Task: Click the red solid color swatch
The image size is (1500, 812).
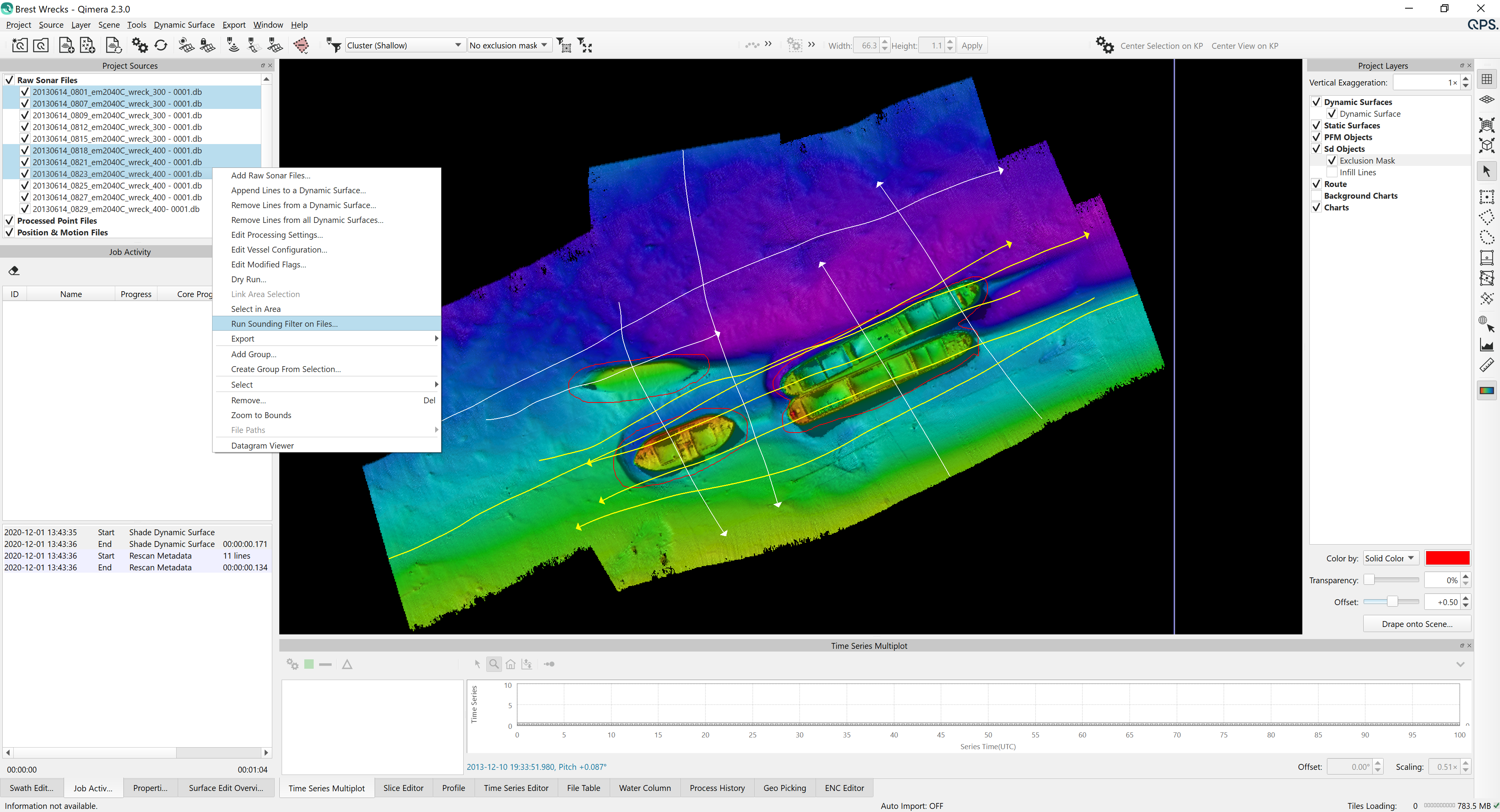Action: [x=1447, y=558]
